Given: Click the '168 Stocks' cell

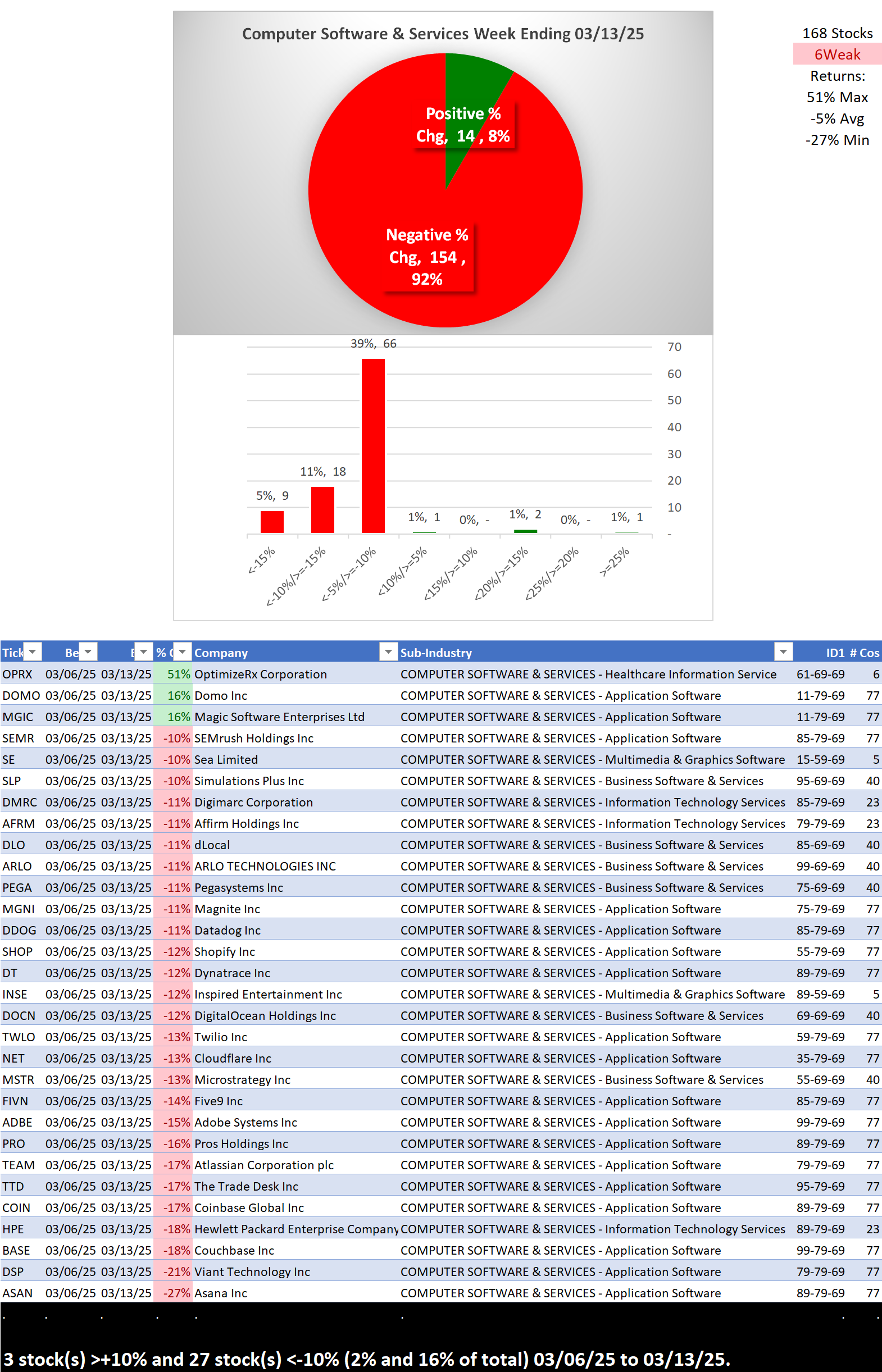Looking at the screenshot, I should [837, 33].
